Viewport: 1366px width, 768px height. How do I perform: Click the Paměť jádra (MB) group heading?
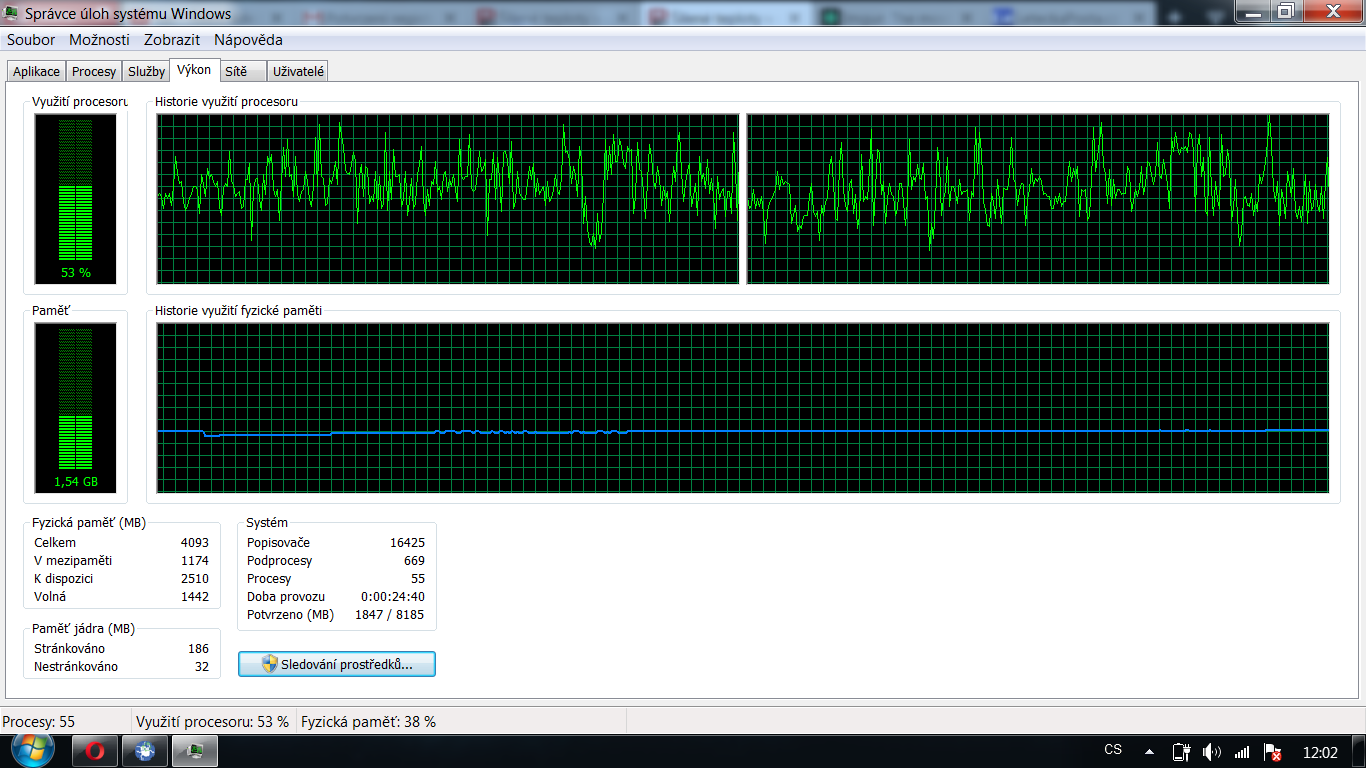click(x=83, y=629)
